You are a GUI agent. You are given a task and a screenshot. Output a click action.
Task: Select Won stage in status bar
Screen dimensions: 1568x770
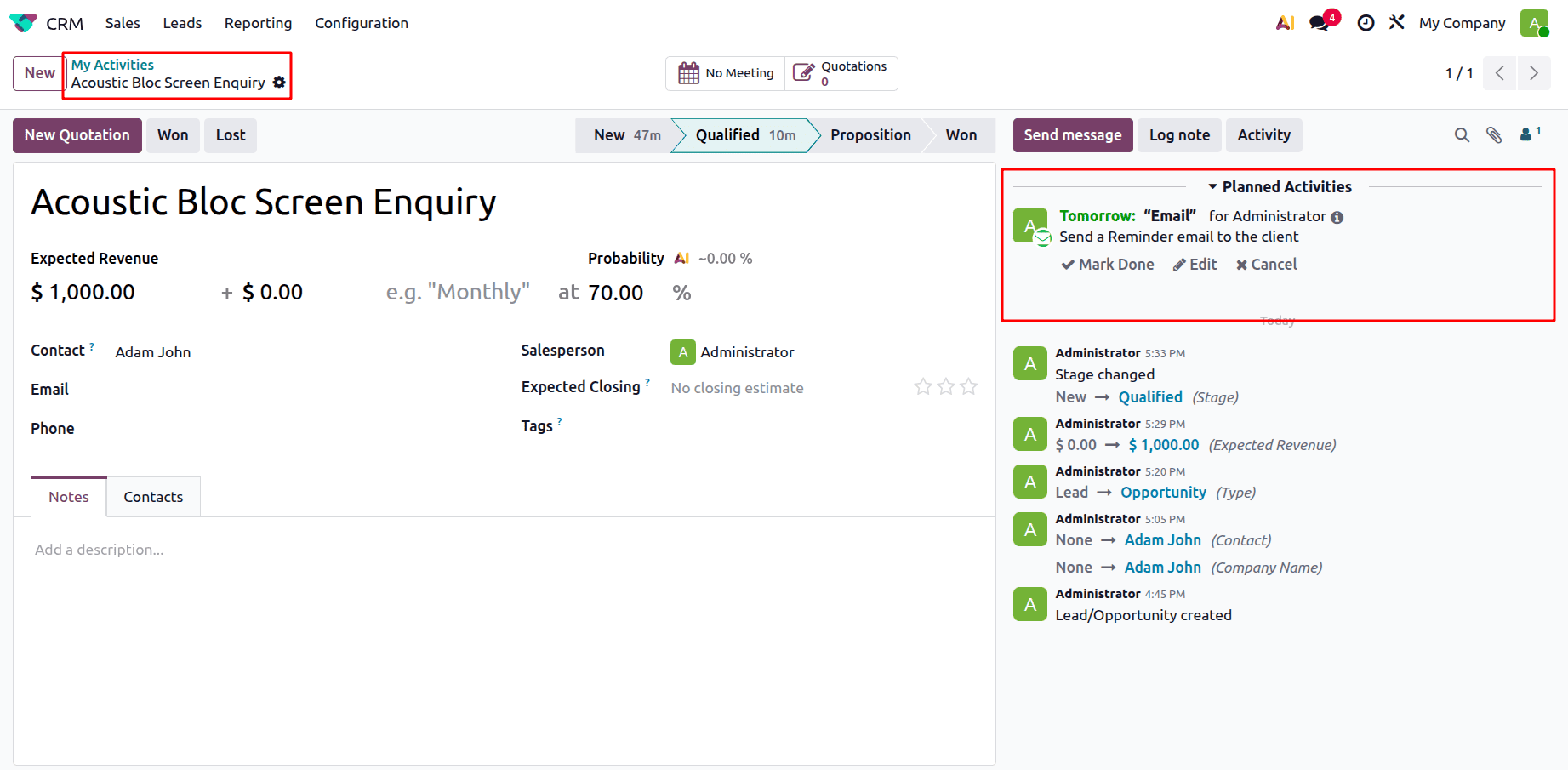pos(961,135)
